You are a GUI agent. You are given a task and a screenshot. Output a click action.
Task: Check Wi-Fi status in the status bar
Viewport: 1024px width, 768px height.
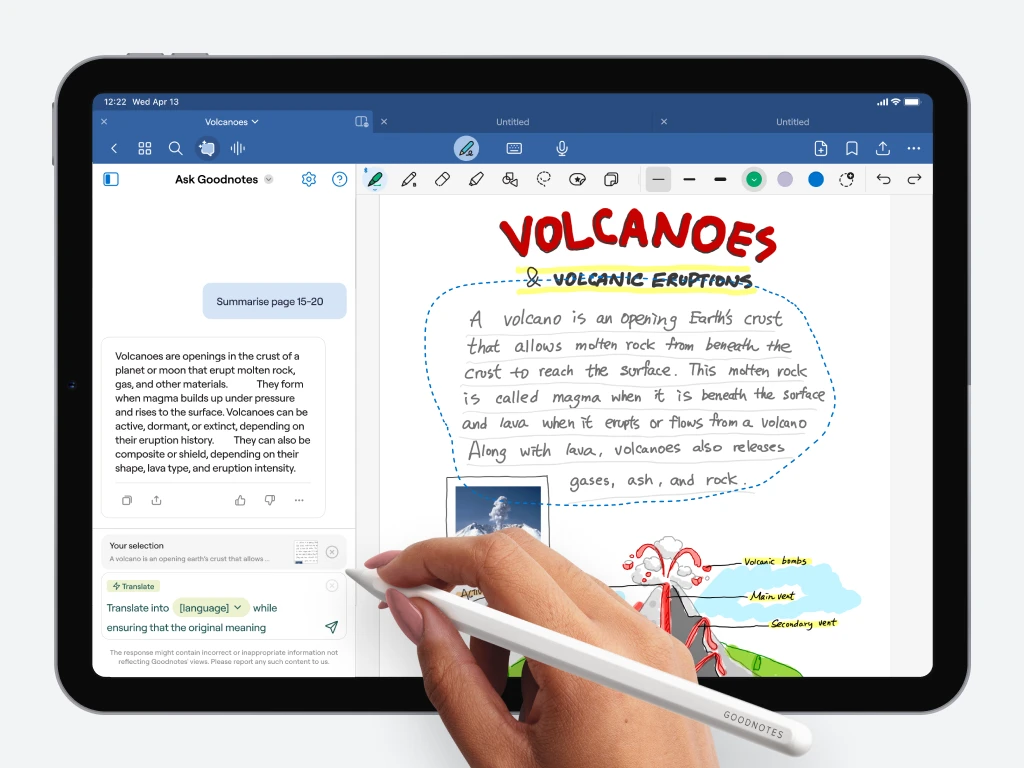(x=895, y=102)
